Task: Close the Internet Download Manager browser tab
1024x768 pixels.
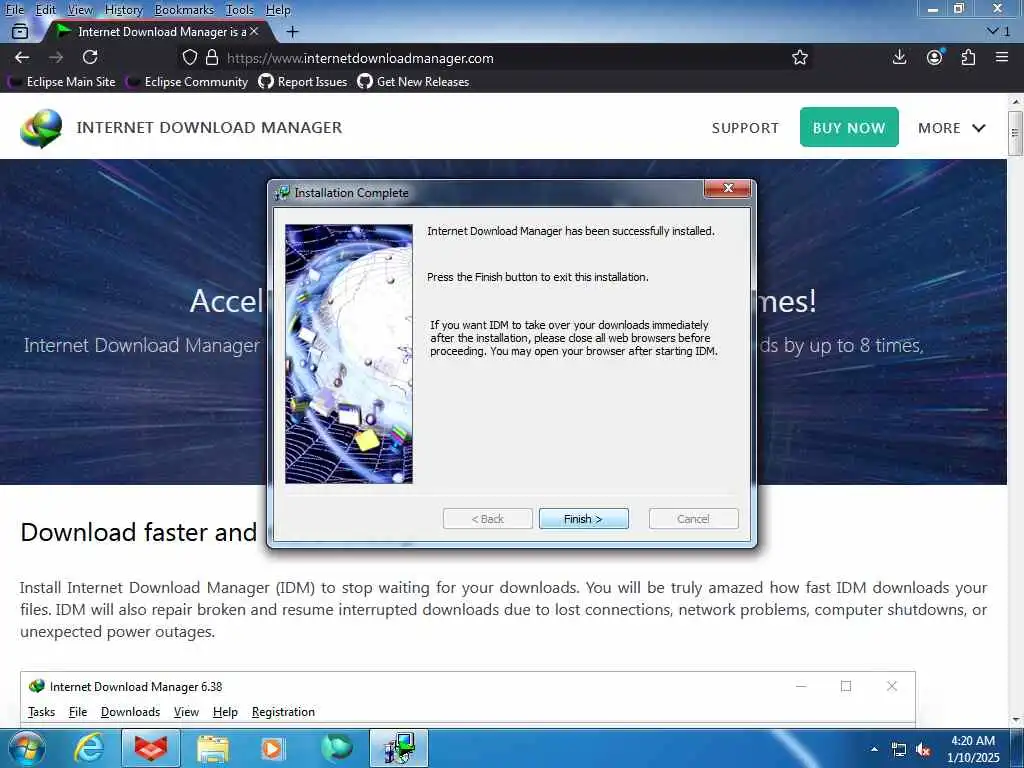Action: [x=254, y=31]
